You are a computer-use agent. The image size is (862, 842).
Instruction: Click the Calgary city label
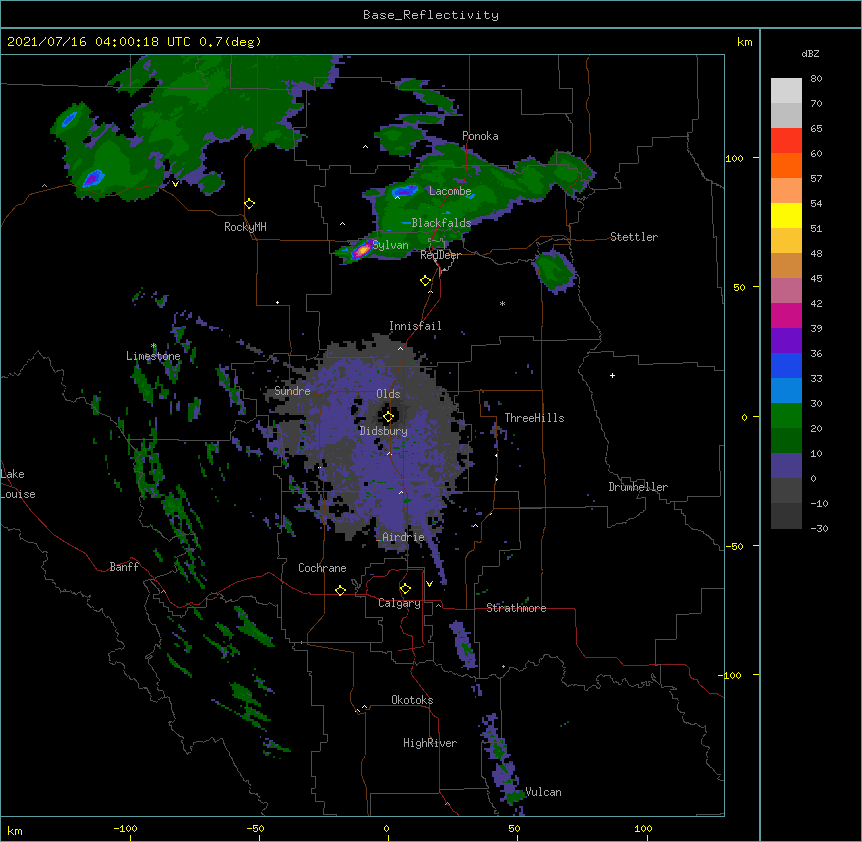coord(399,603)
